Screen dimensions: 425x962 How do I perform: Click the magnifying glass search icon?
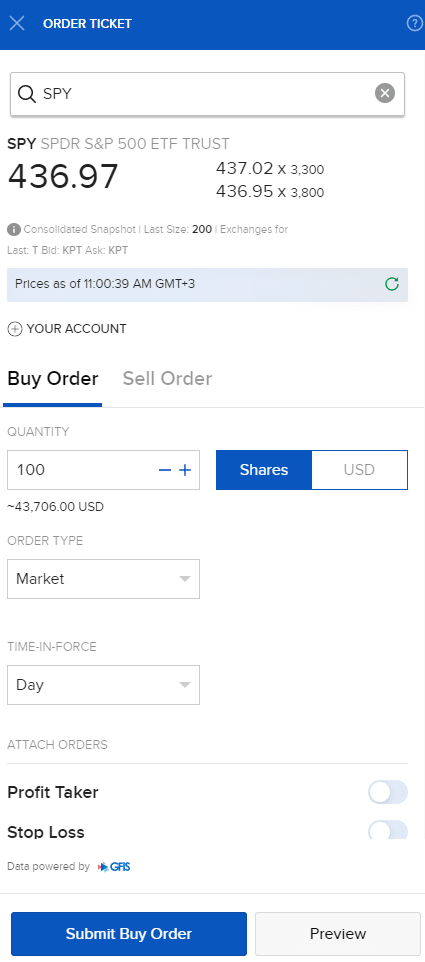tap(26, 93)
